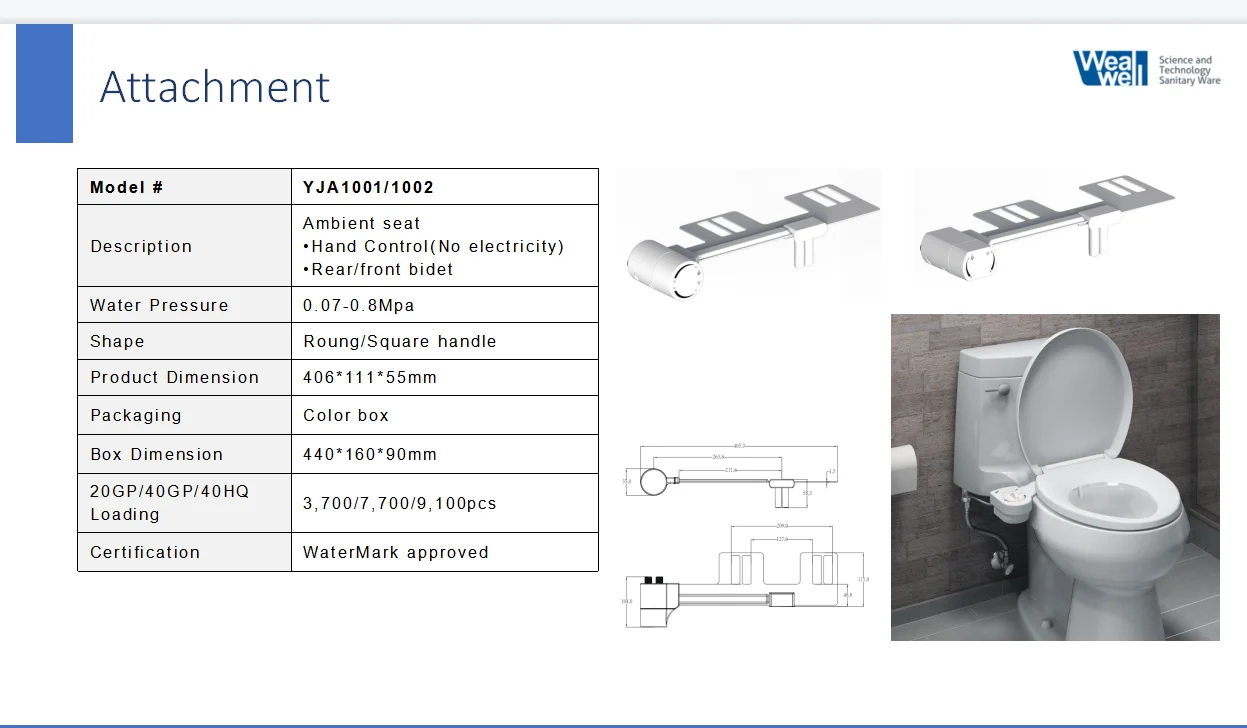The image size is (1247, 728).
Task: Click the 'Rear/front bidet' bullet
Action: [378, 269]
